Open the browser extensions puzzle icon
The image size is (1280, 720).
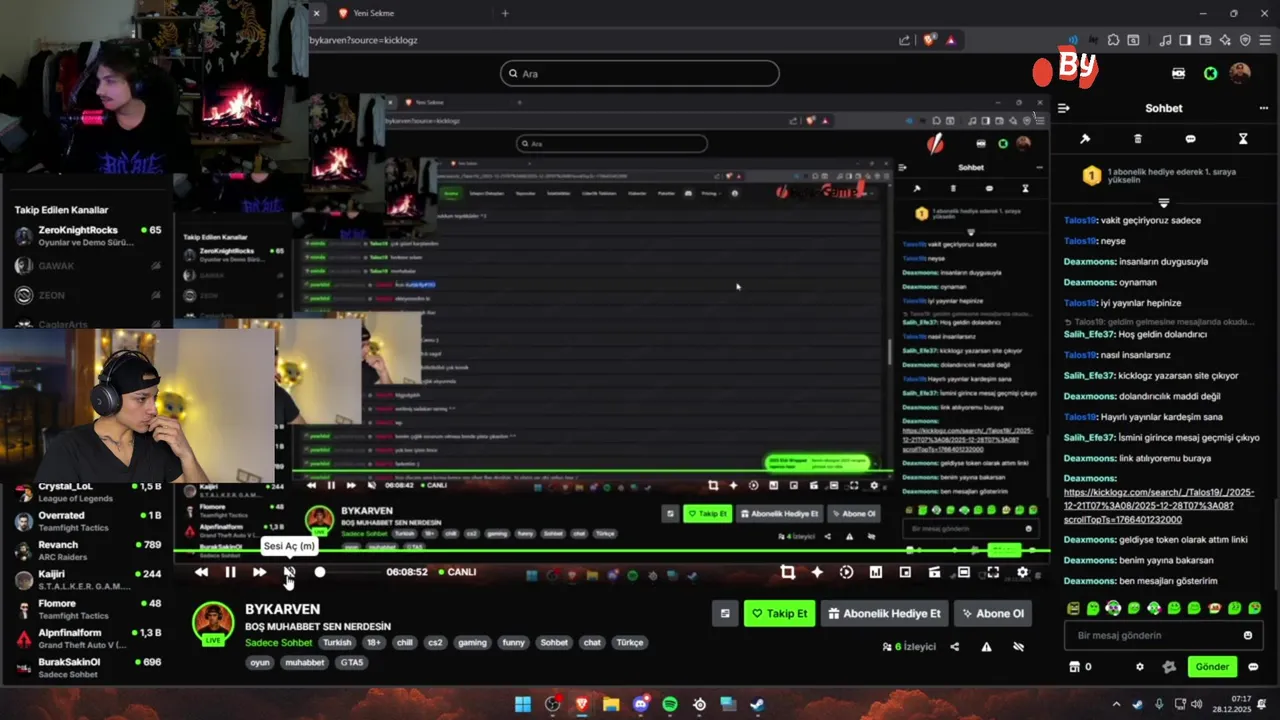tap(1114, 40)
